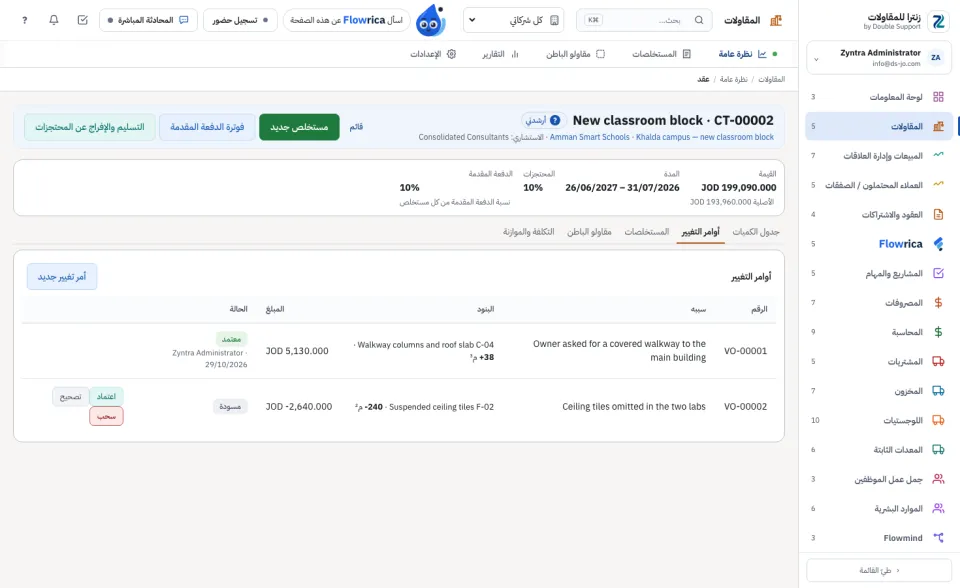This screenshot has width=960, height=588.
Task: Click the VO-00002 number cell
Action: point(745,407)
